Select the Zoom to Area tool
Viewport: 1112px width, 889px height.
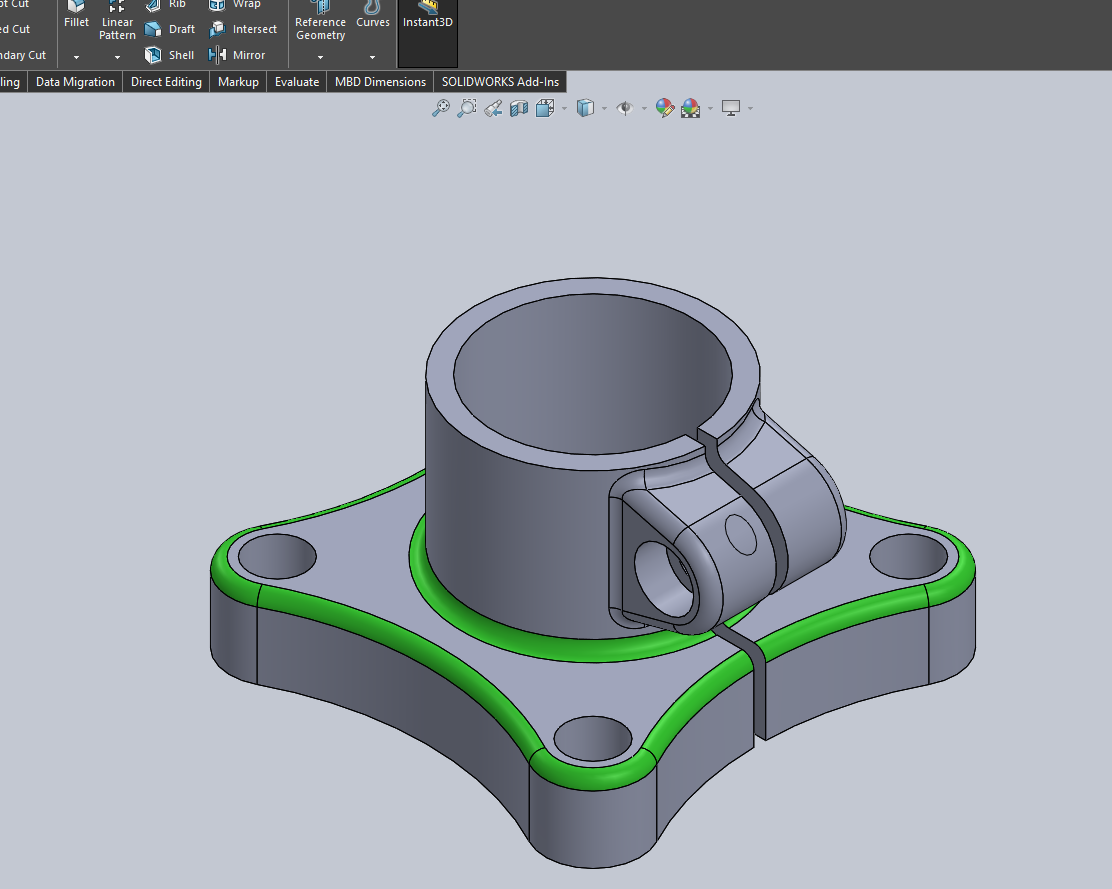coord(466,108)
